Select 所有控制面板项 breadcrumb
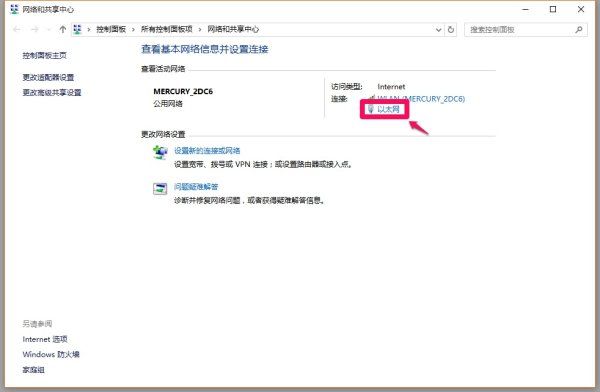The width and height of the screenshot is (600, 392). [x=166, y=29]
